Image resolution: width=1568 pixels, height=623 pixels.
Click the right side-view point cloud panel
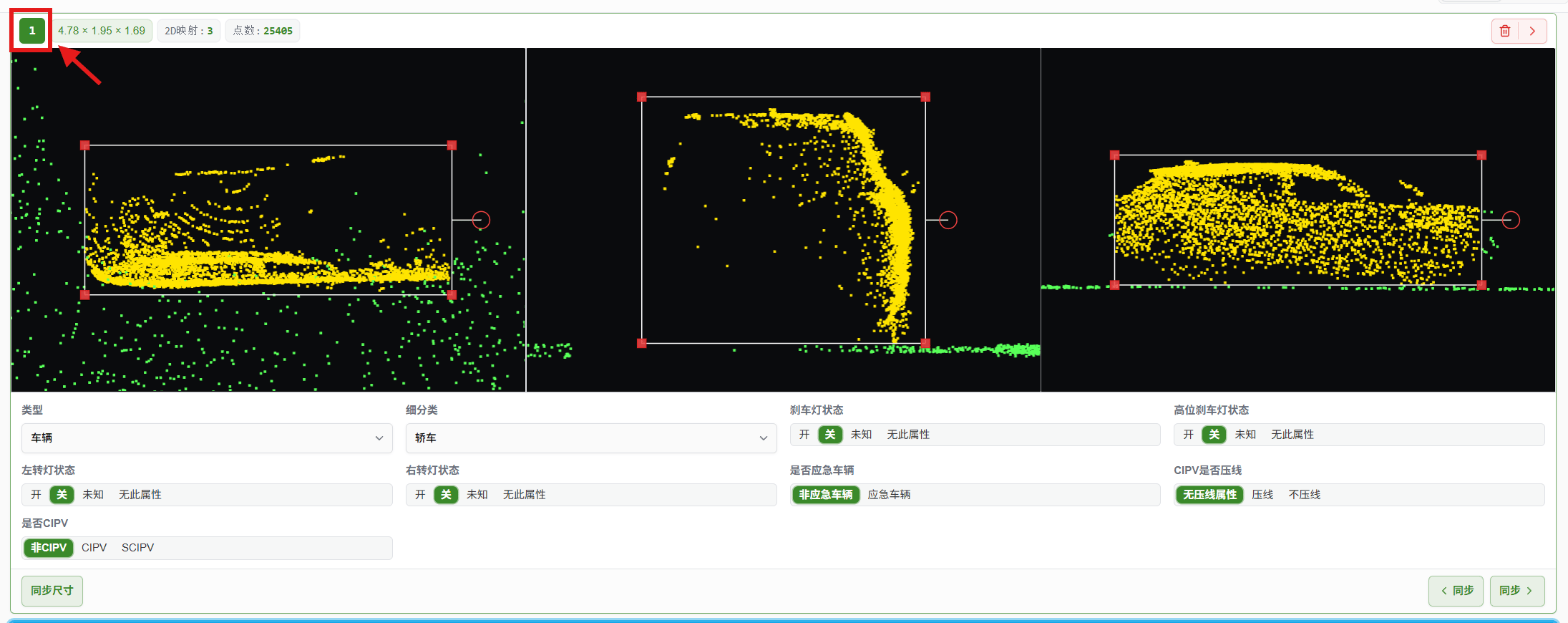pos(1298,220)
